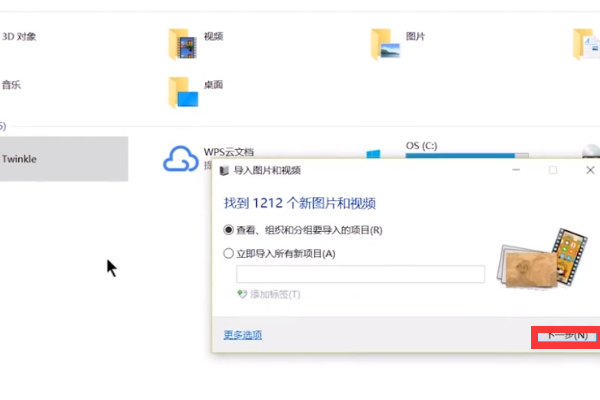The height and width of the screenshot is (400, 600).
Task: Select the Twinkle device item
Action: pos(64,159)
